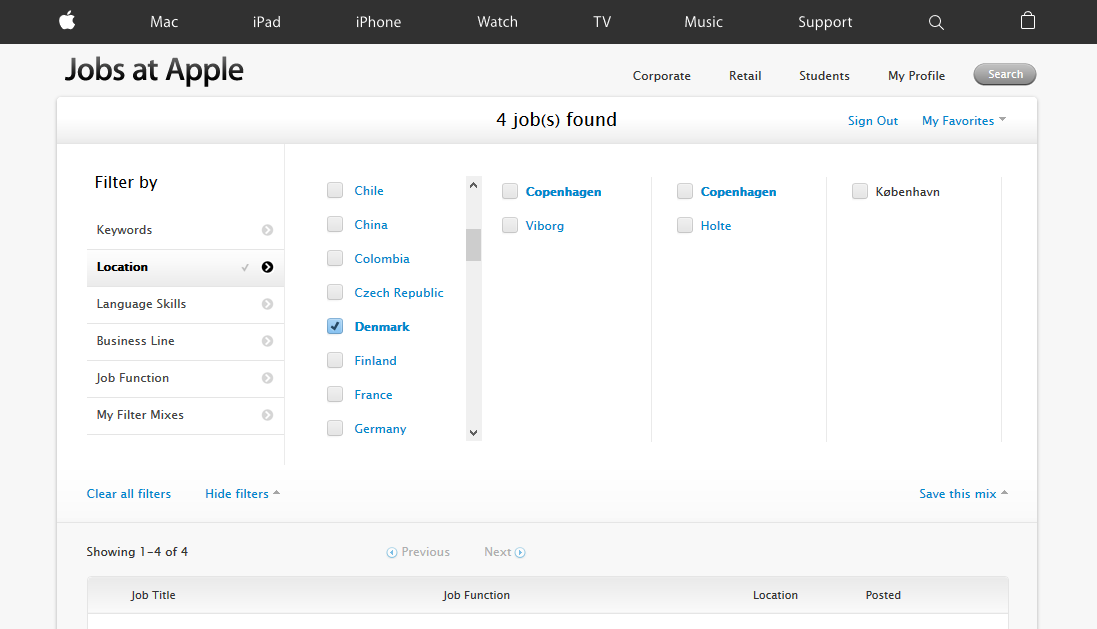Click the Next page arrow icon

pyautogui.click(x=520, y=553)
